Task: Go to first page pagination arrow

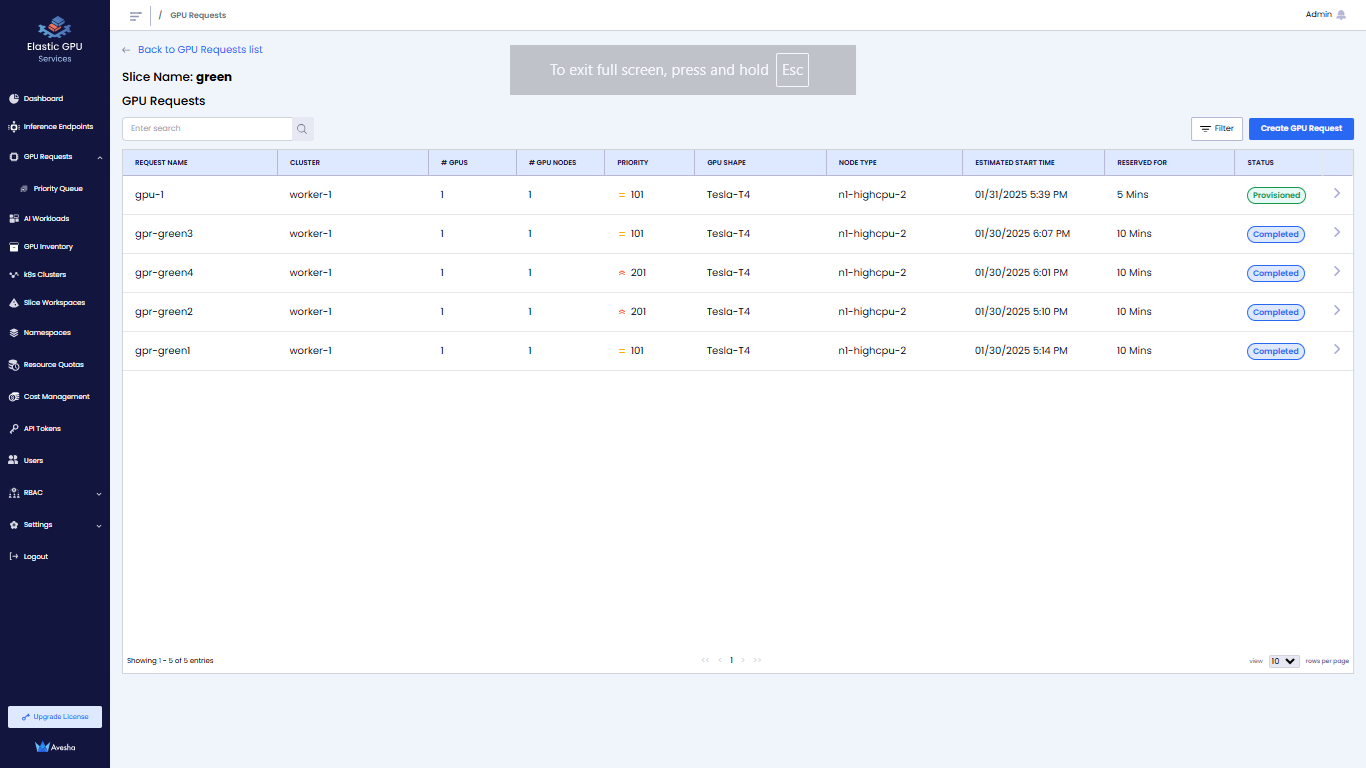Action: 706,660
